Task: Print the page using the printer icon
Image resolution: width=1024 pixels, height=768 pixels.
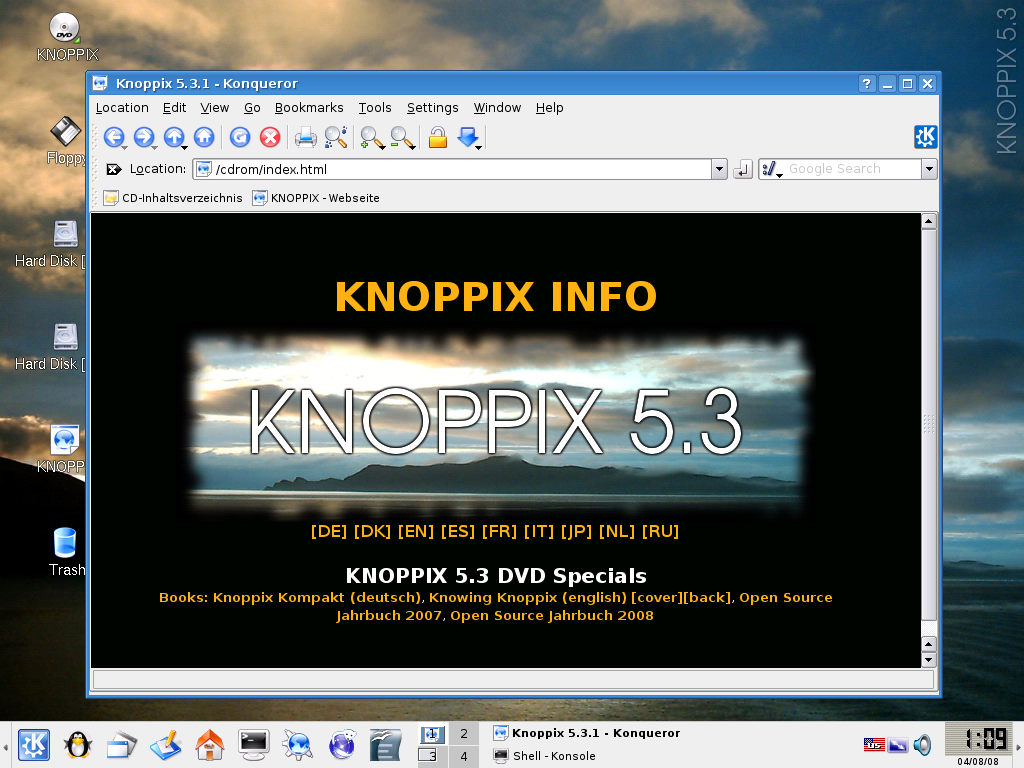Action: click(x=305, y=137)
